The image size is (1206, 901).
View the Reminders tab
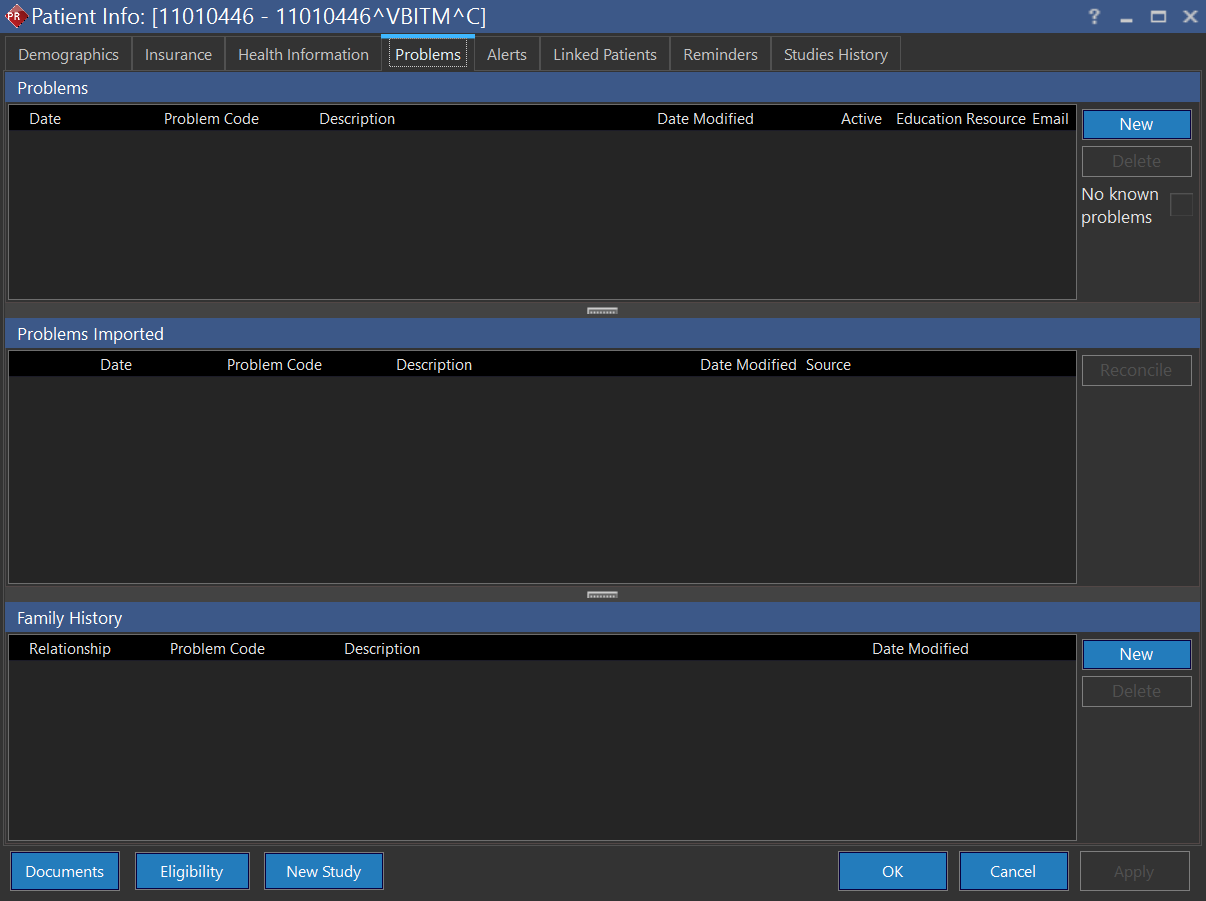pyautogui.click(x=720, y=54)
